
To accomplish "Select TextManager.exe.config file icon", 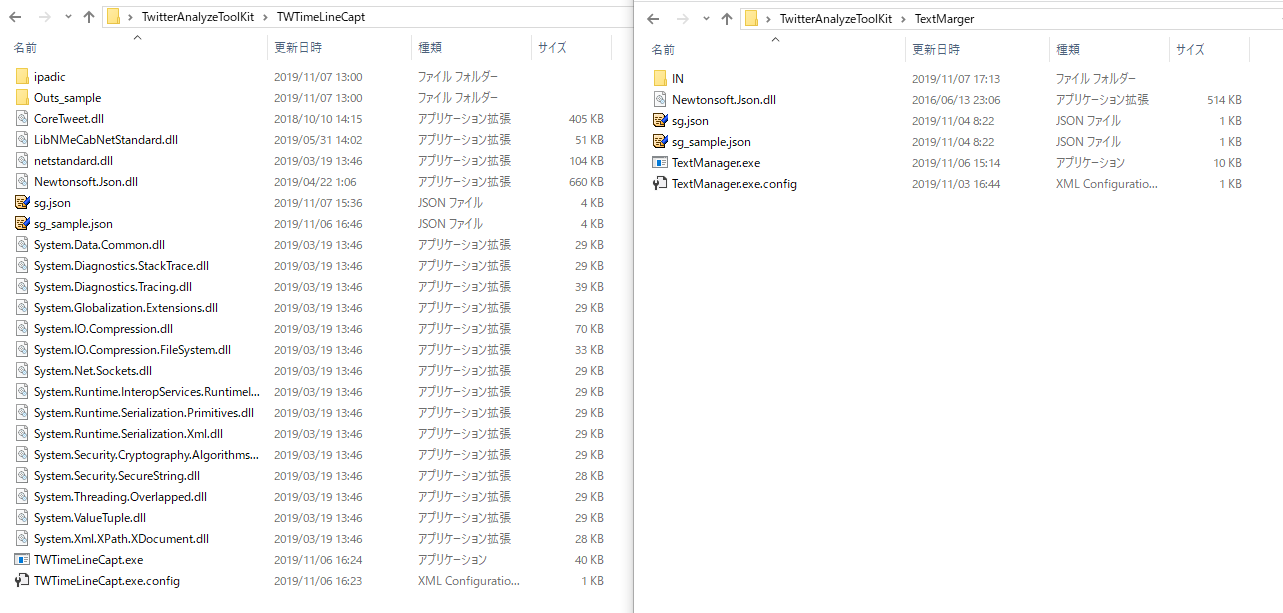I will pyautogui.click(x=660, y=184).
